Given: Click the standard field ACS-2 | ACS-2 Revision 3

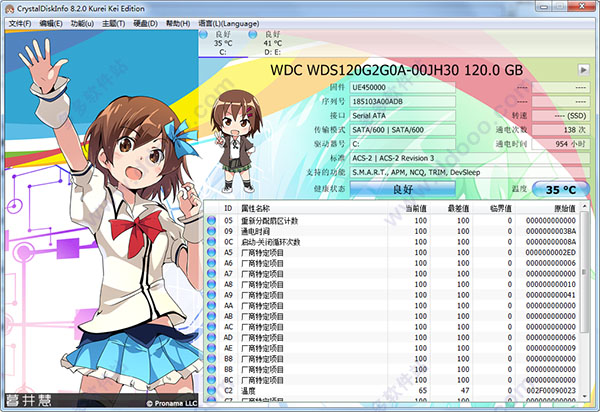Looking at the screenshot, I should pyautogui.click(x=470, y=158).
